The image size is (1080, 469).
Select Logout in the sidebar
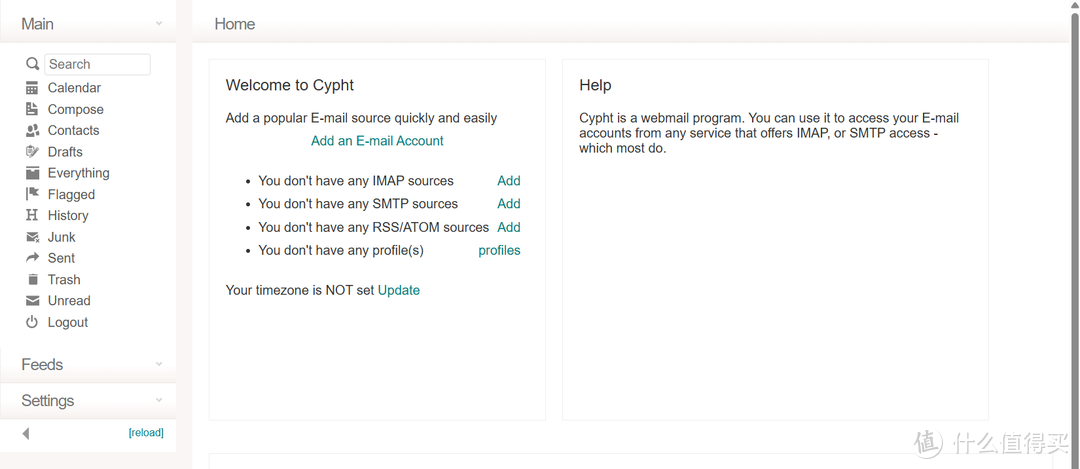[68, 322]
